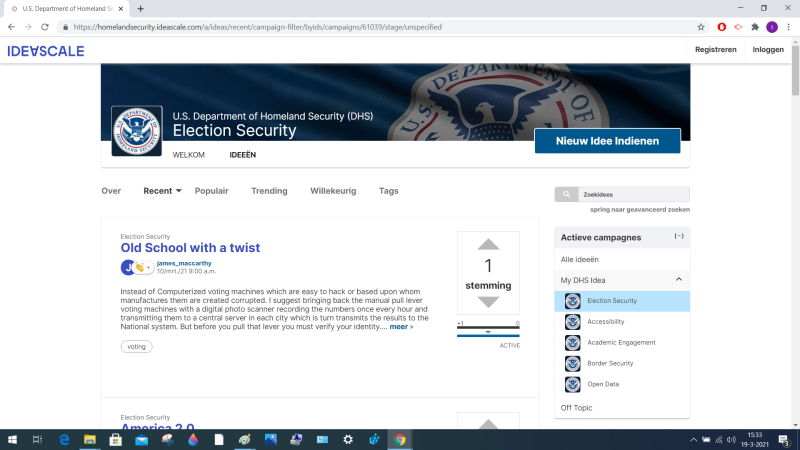Reload the page

pyautogui.click(x=45, y=27)
